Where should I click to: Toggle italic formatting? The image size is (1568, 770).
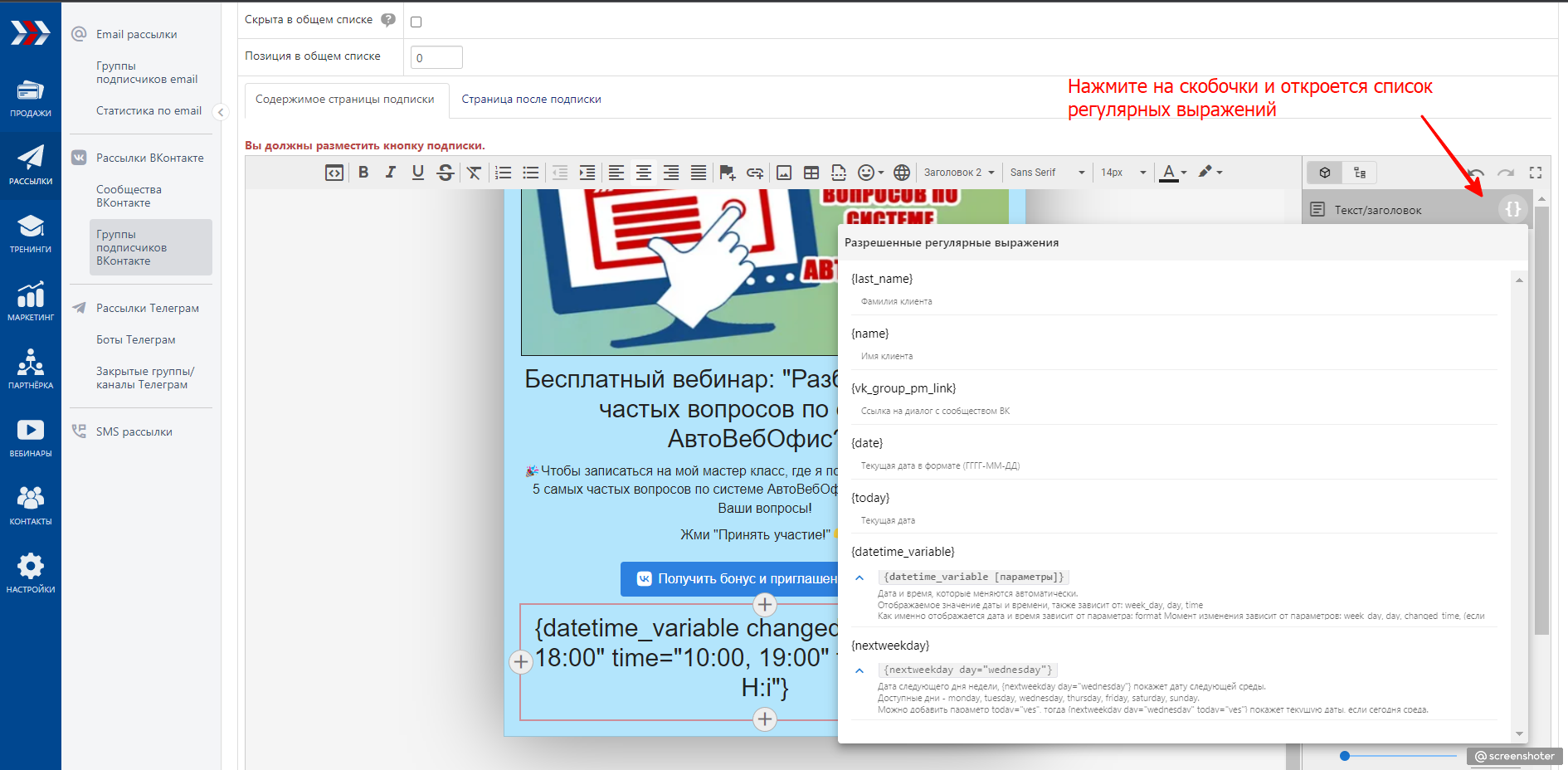pyautogui.click(x=391, y=173)
